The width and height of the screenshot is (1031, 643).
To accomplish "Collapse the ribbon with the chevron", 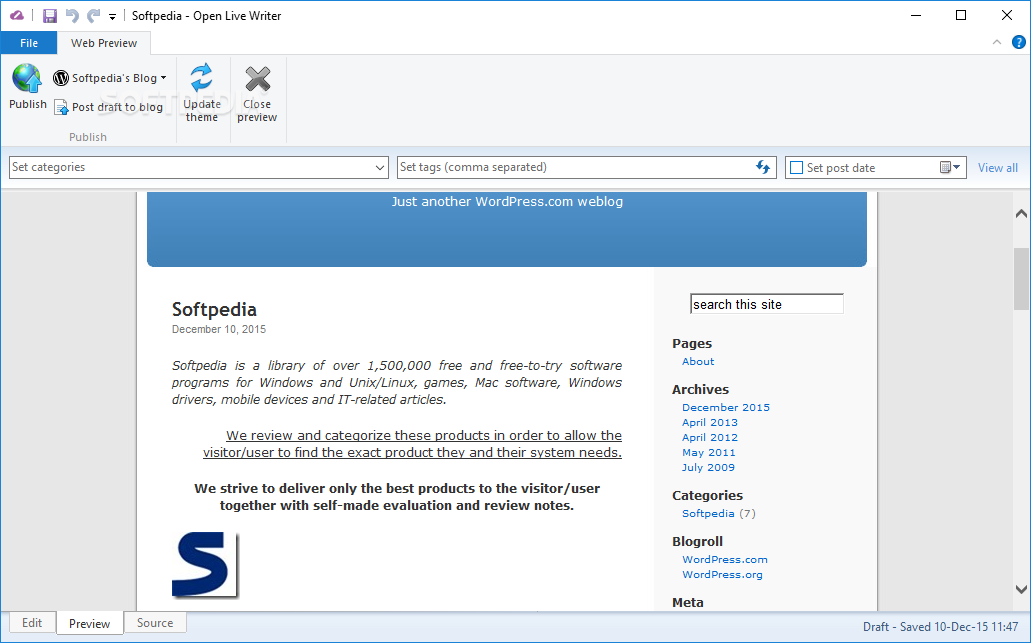I will tap(997, 42).
